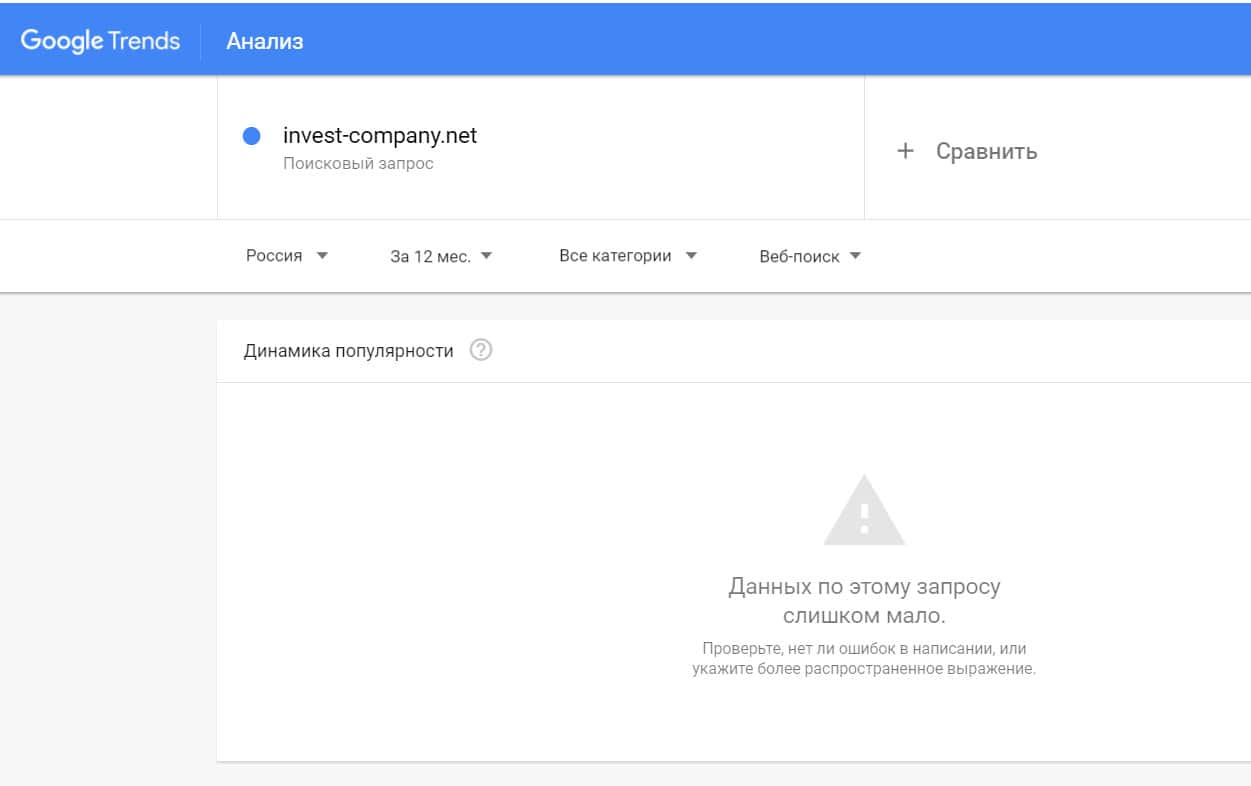Viewport: 1251px width, 786px height.
Task: Click the arrow beside Все категории
Action: coord(691,256)
